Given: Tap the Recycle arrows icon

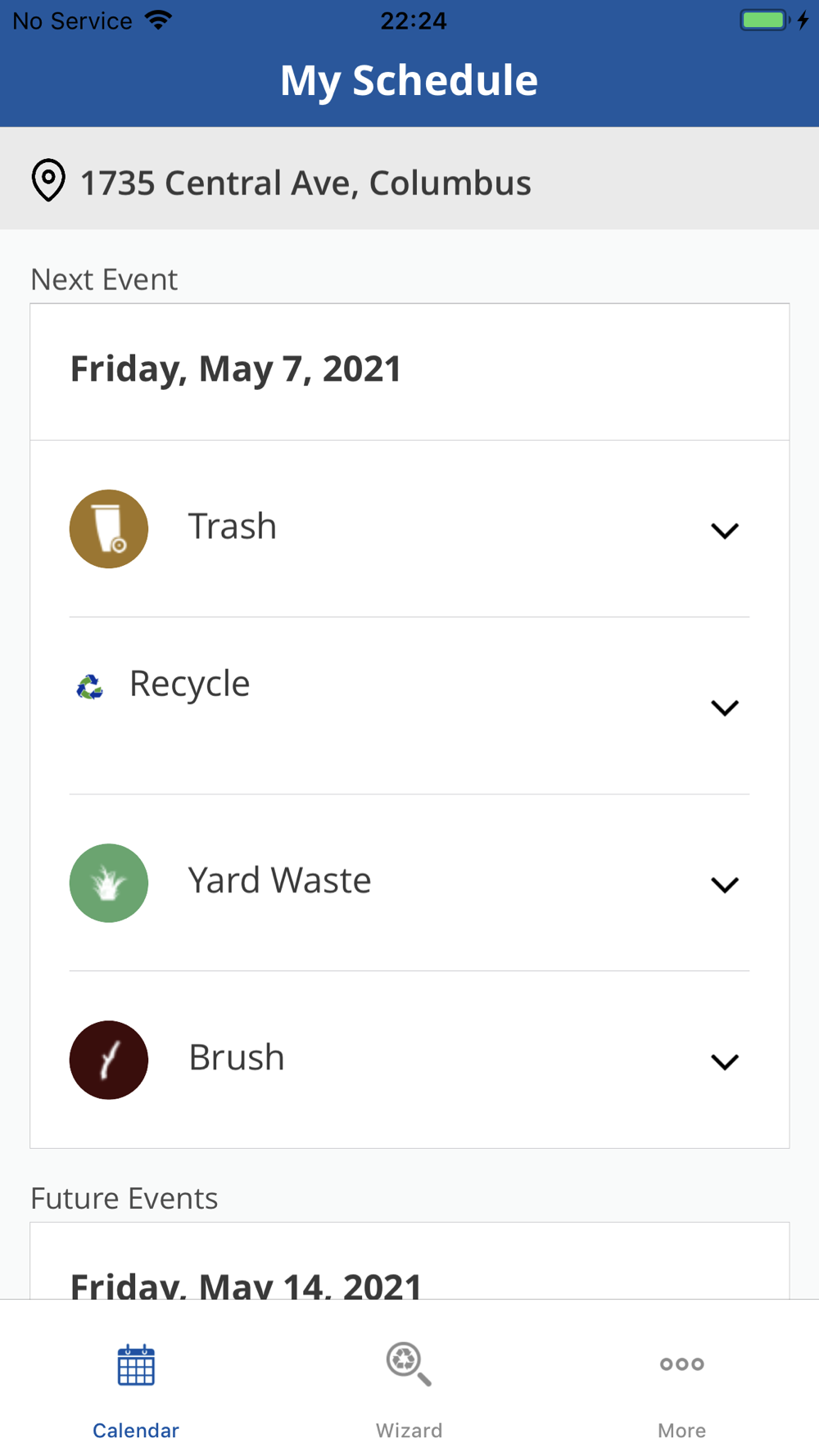Looking at the screenshot, I should click(90, 686).
